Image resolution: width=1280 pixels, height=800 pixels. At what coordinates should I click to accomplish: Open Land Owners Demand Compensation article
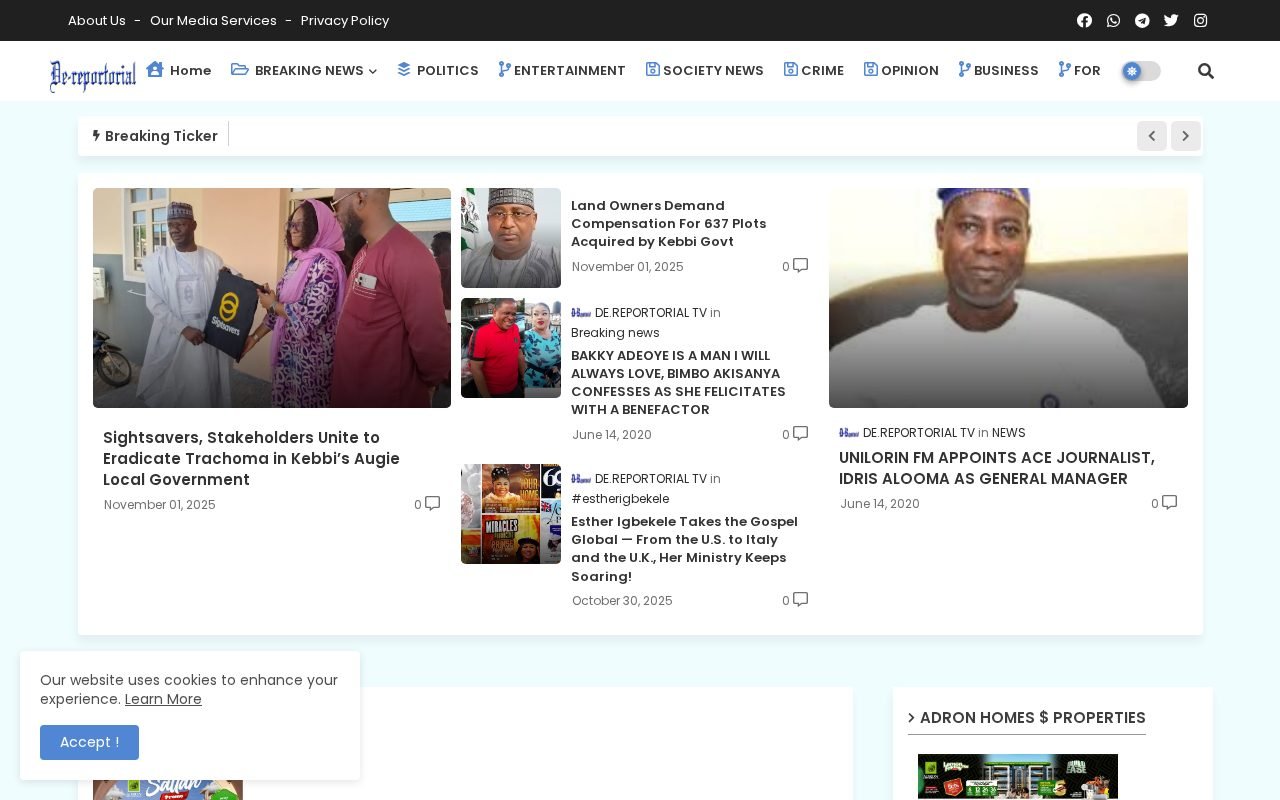[x=668, y=224]
